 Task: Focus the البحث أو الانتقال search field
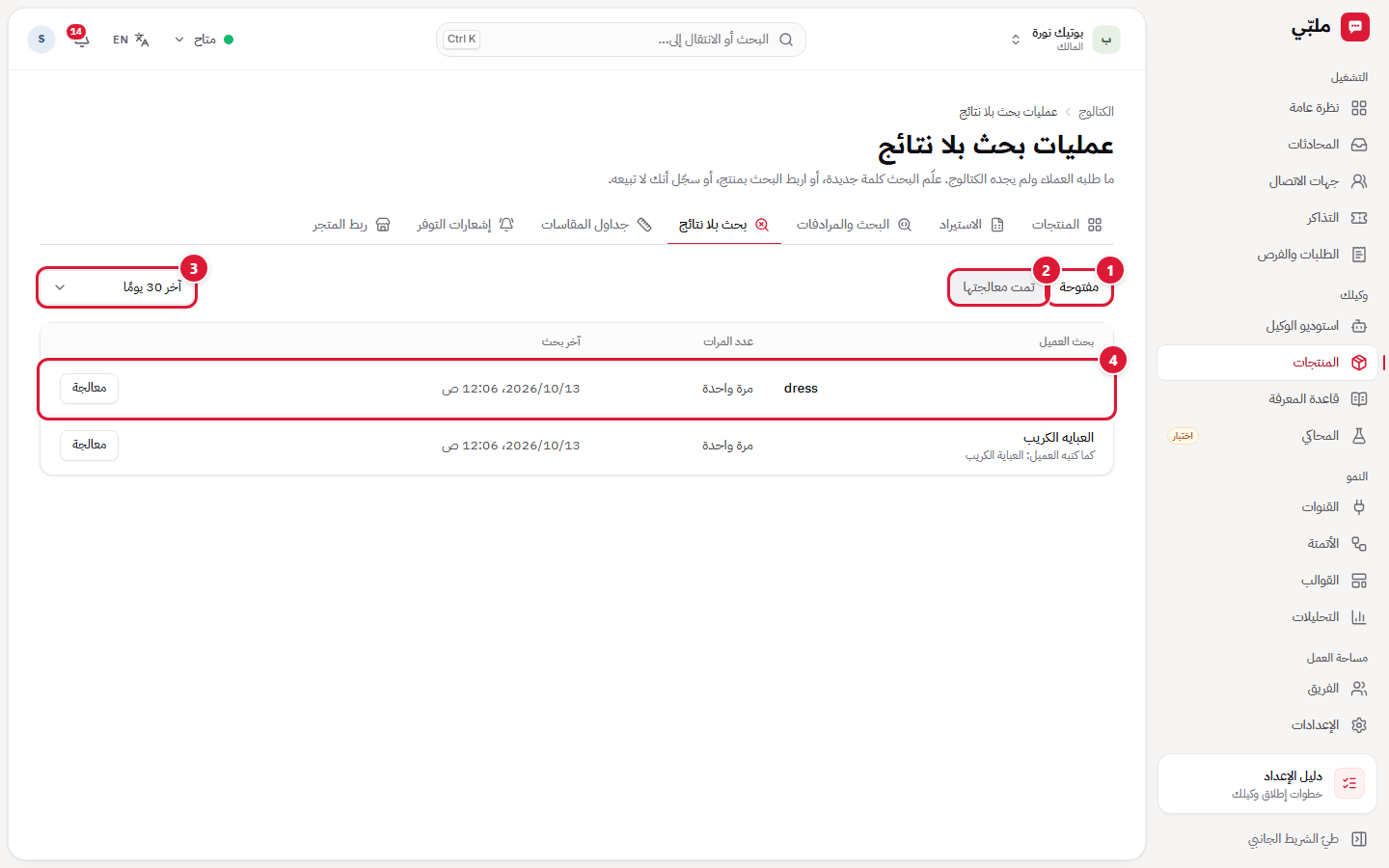coord(621,40)
